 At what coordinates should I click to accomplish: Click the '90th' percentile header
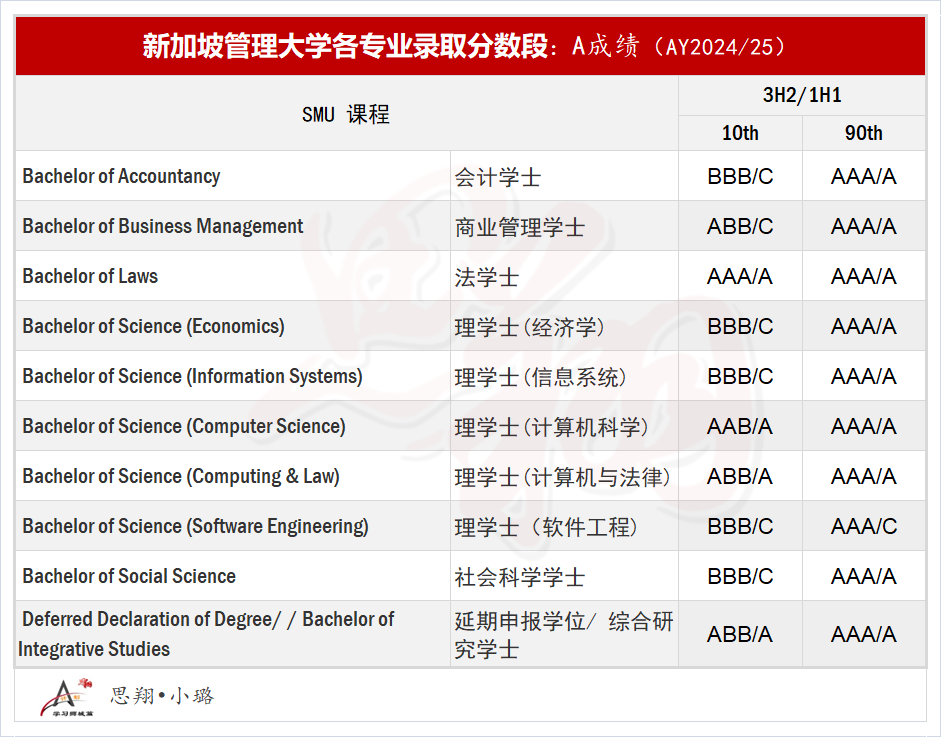point(864,133)
